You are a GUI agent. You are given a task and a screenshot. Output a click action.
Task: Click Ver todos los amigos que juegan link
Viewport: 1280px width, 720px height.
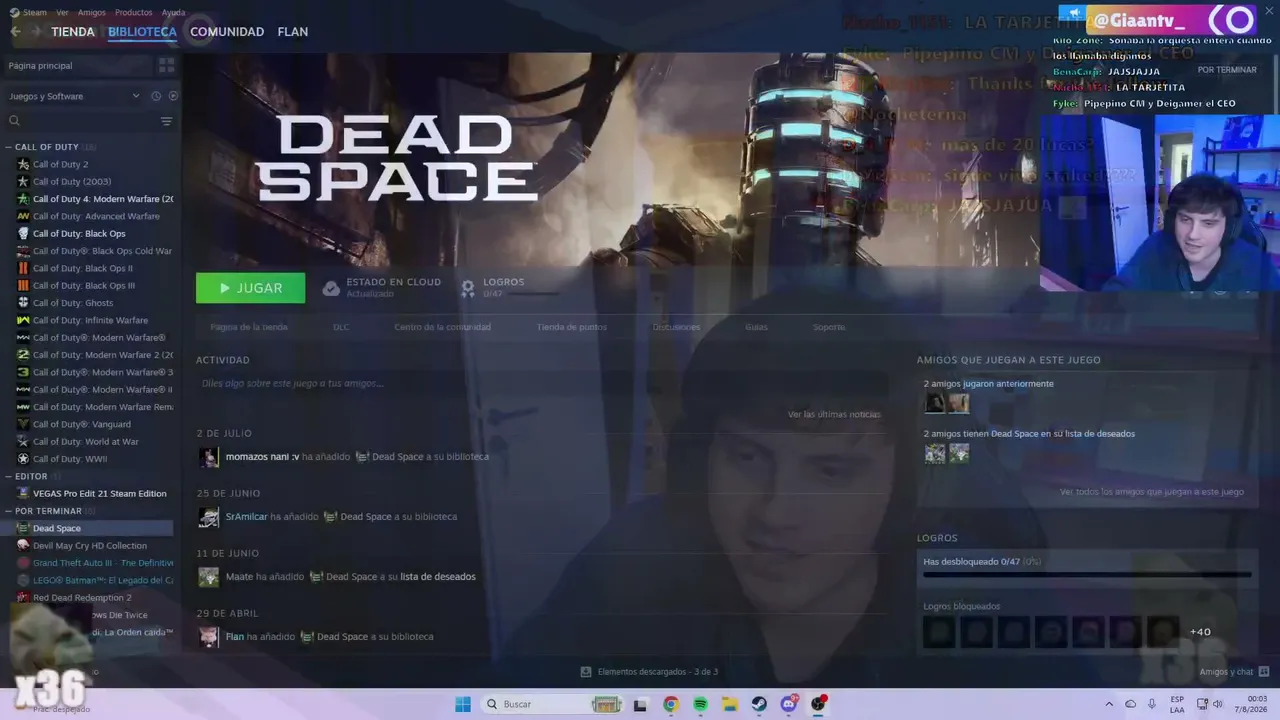coord(1152,492)
